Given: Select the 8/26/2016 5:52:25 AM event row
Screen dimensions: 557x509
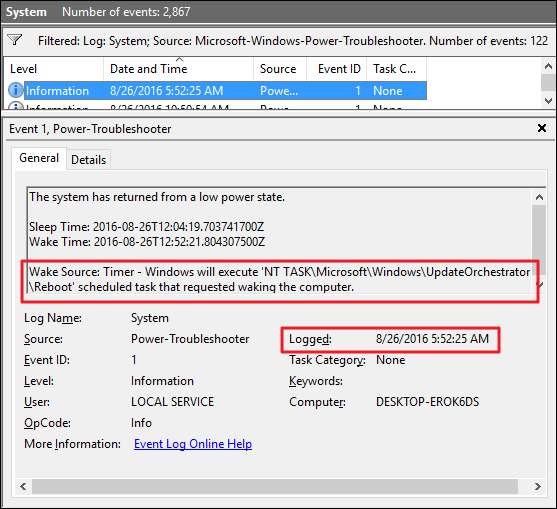Looking at the screenshot, I should click(x=217, y=91).
